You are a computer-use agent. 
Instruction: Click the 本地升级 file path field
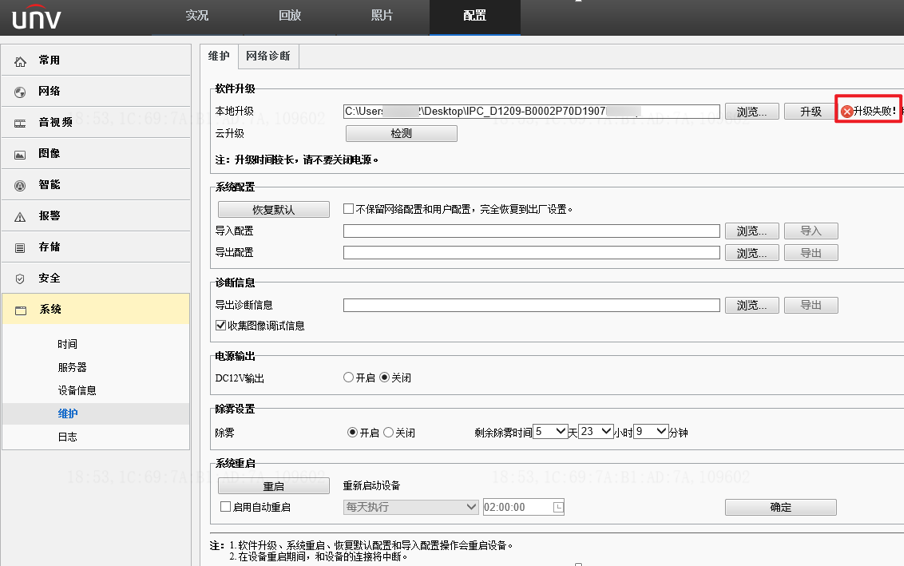532,111
